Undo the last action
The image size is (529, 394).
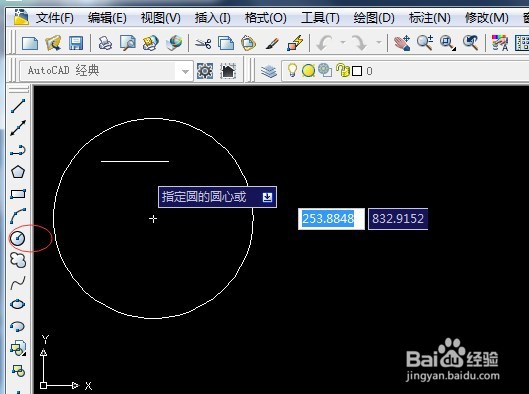[324, 43]
